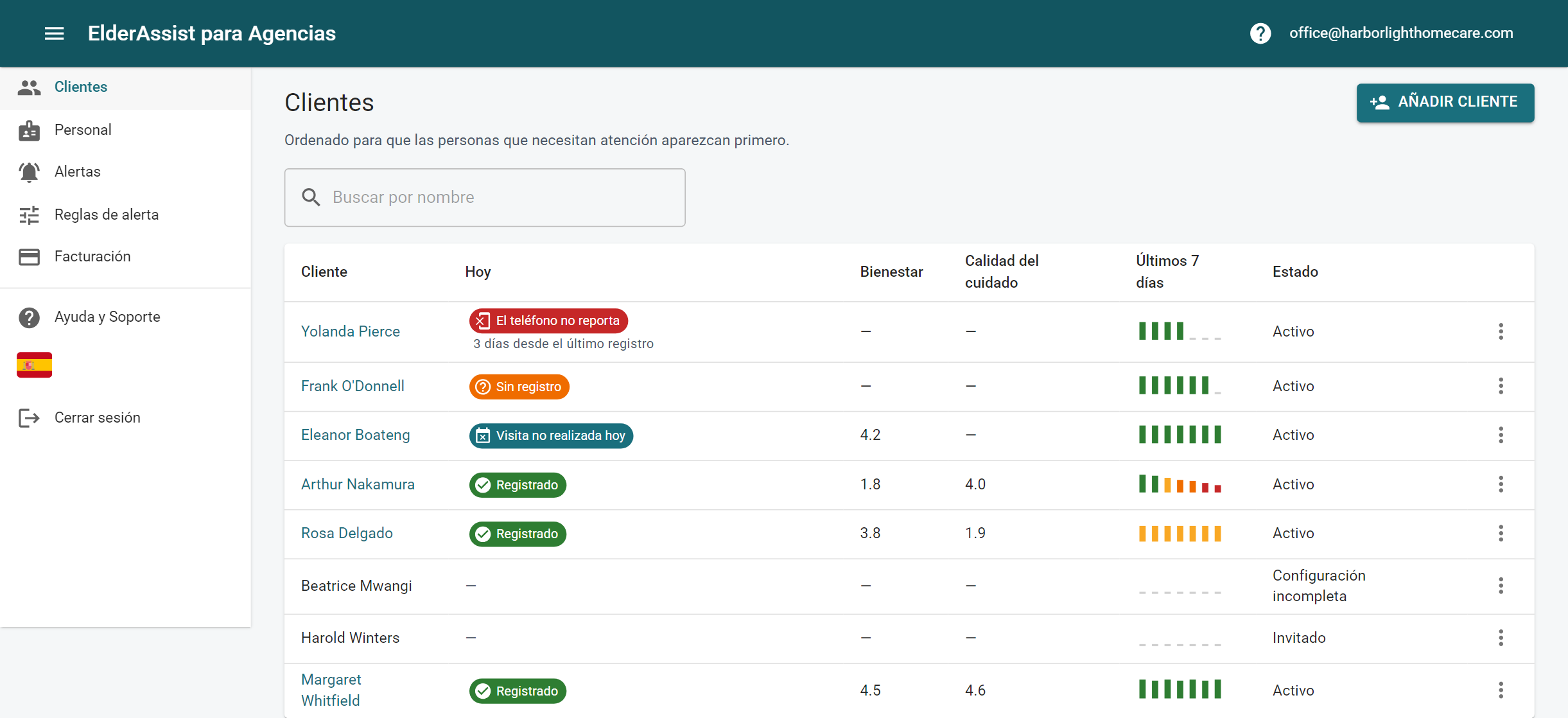
Task: Click Rosa Delgado's Registrado badge
Action: tap(518, 534)
